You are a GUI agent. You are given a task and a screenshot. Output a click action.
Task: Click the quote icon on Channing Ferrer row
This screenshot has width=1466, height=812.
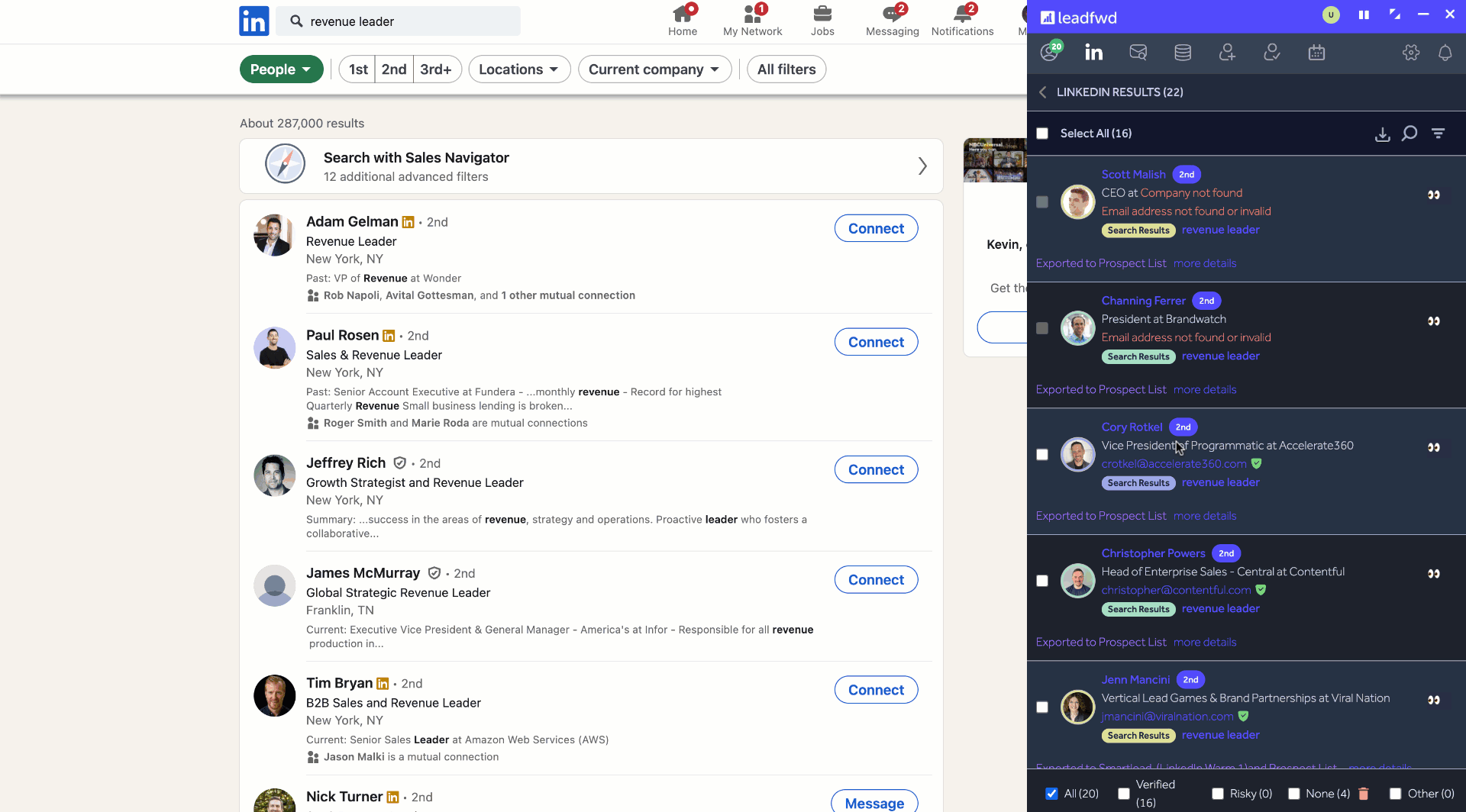1434,321
